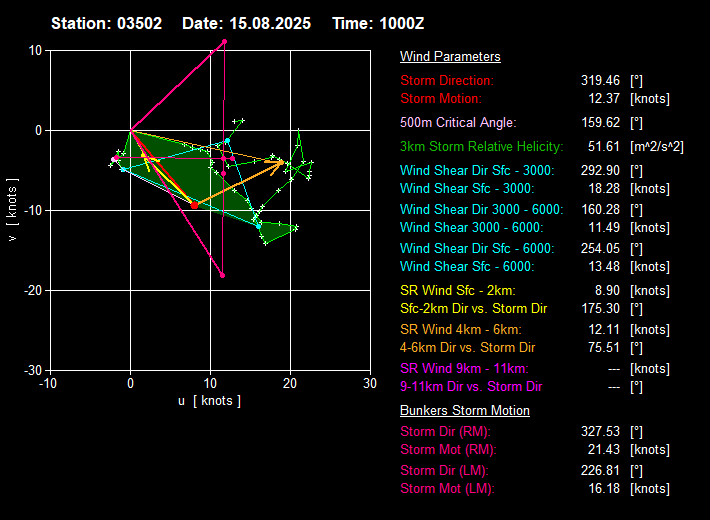
Task: Click the value 226.81
Action: click(x=600, y=471)
